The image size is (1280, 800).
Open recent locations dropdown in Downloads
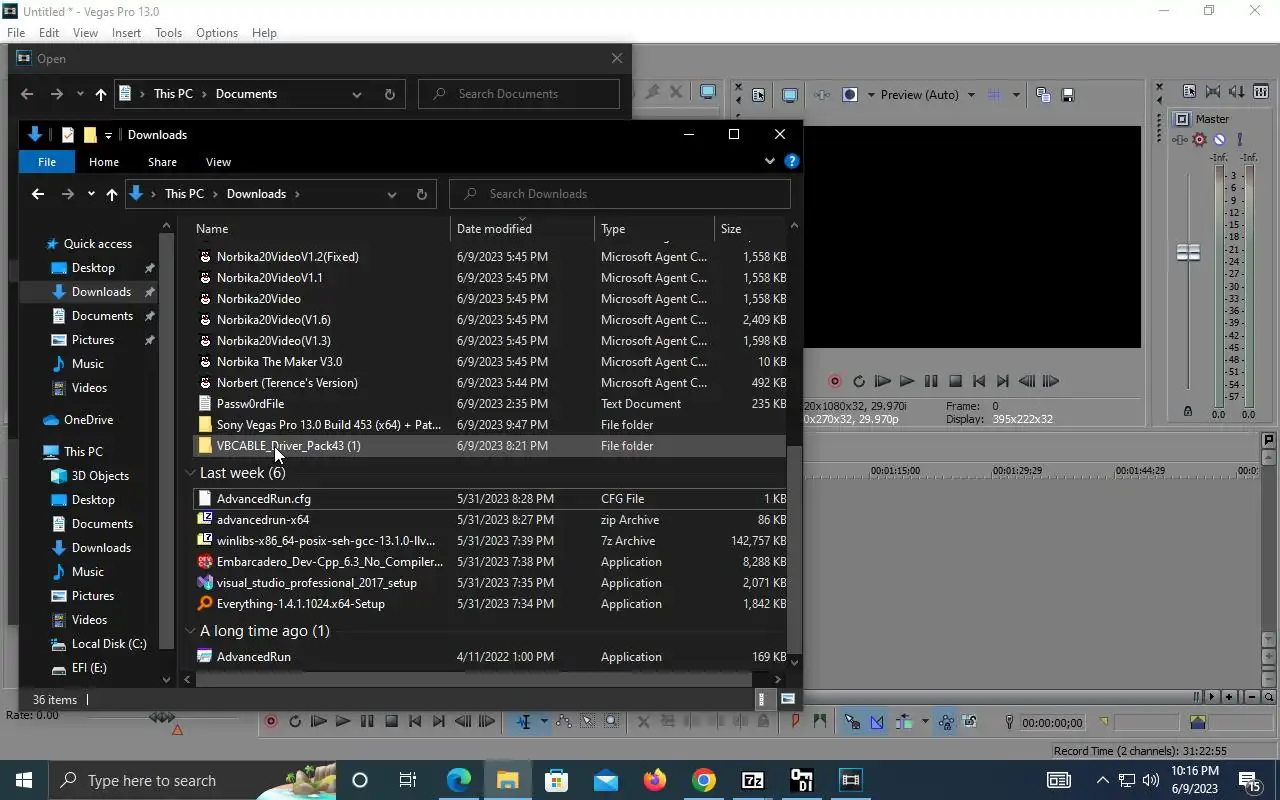[91, 194]
